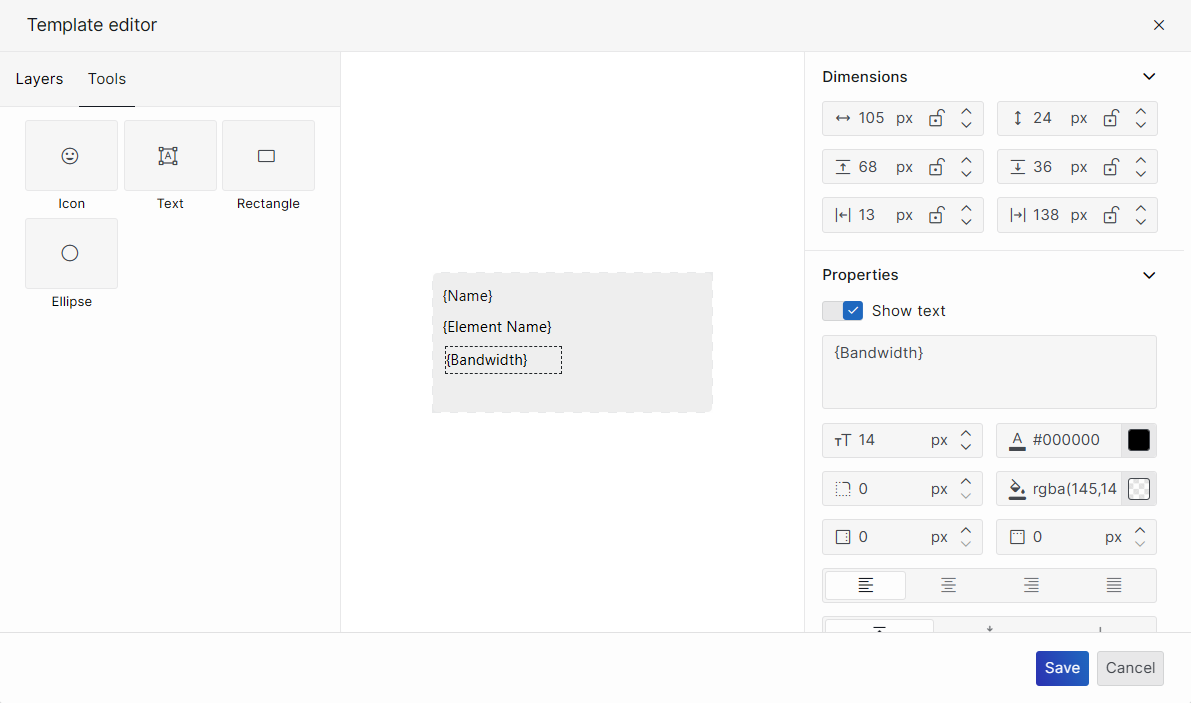The height and width of the screenshot is (703, 1191).
Task: Close the Template editor dialog
Action: point(1158,25)
